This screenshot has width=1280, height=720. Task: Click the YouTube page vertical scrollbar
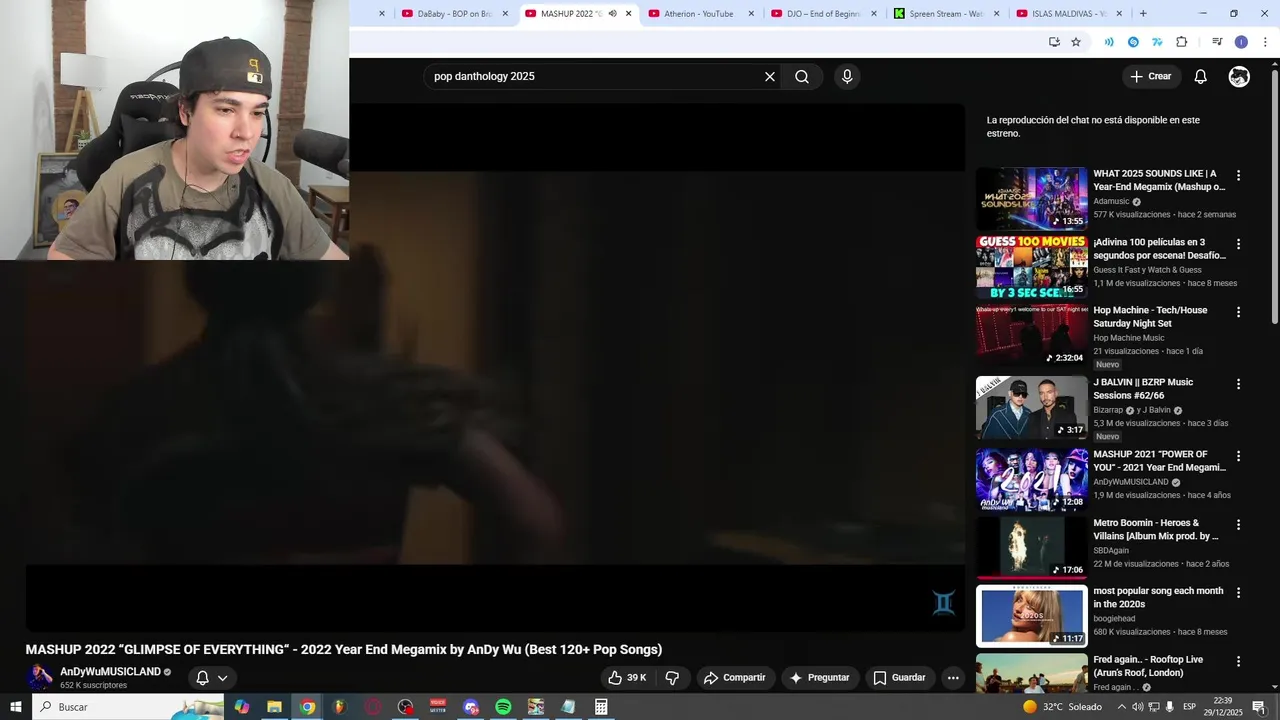pos(1274,195)
